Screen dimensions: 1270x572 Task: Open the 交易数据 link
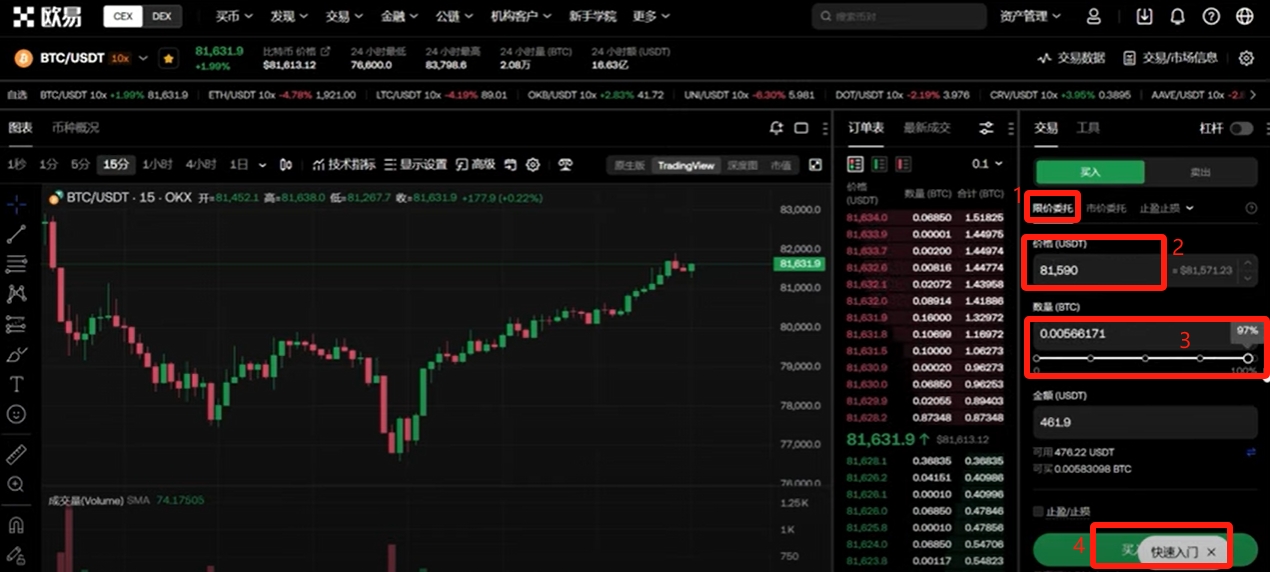pyautogui.click(x=1072, y=58)
